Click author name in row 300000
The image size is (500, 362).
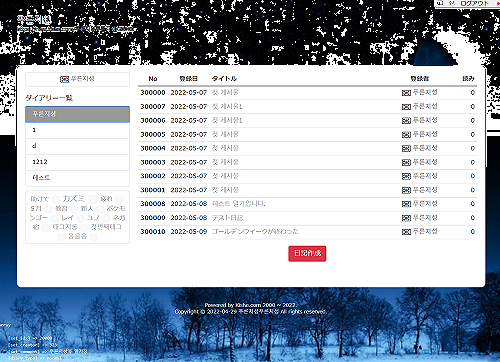pyautogui.click(x=425, y=93)
